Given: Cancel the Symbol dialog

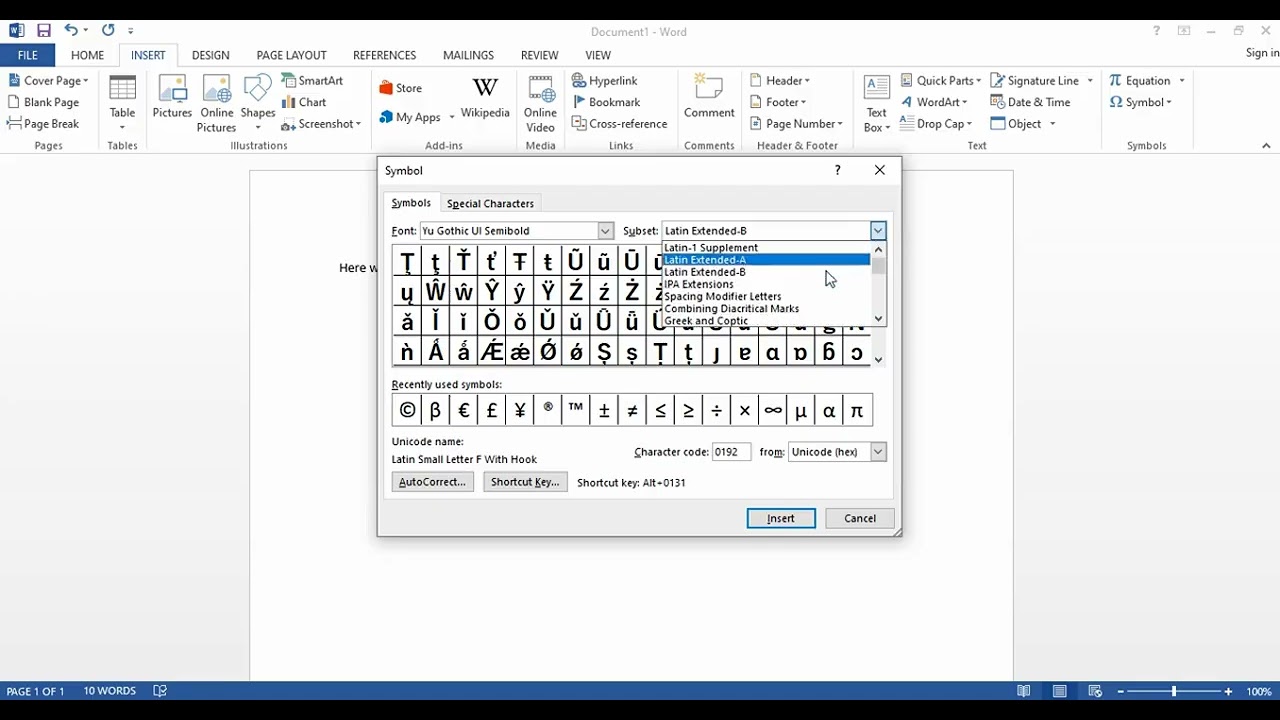Looking at the screenshot, I should pos(860,518).
